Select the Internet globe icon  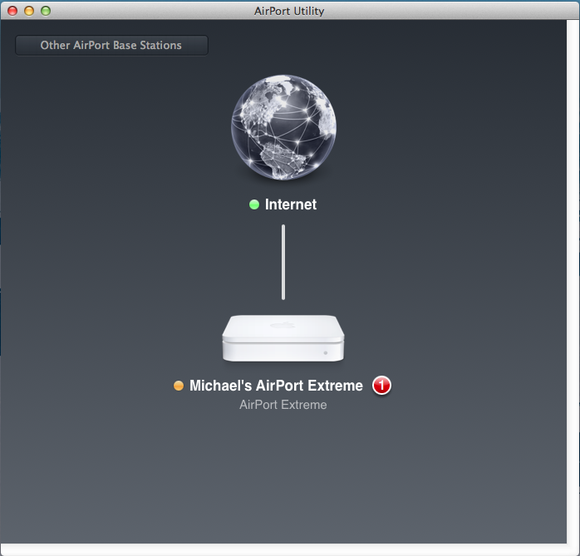pos(284,127)
